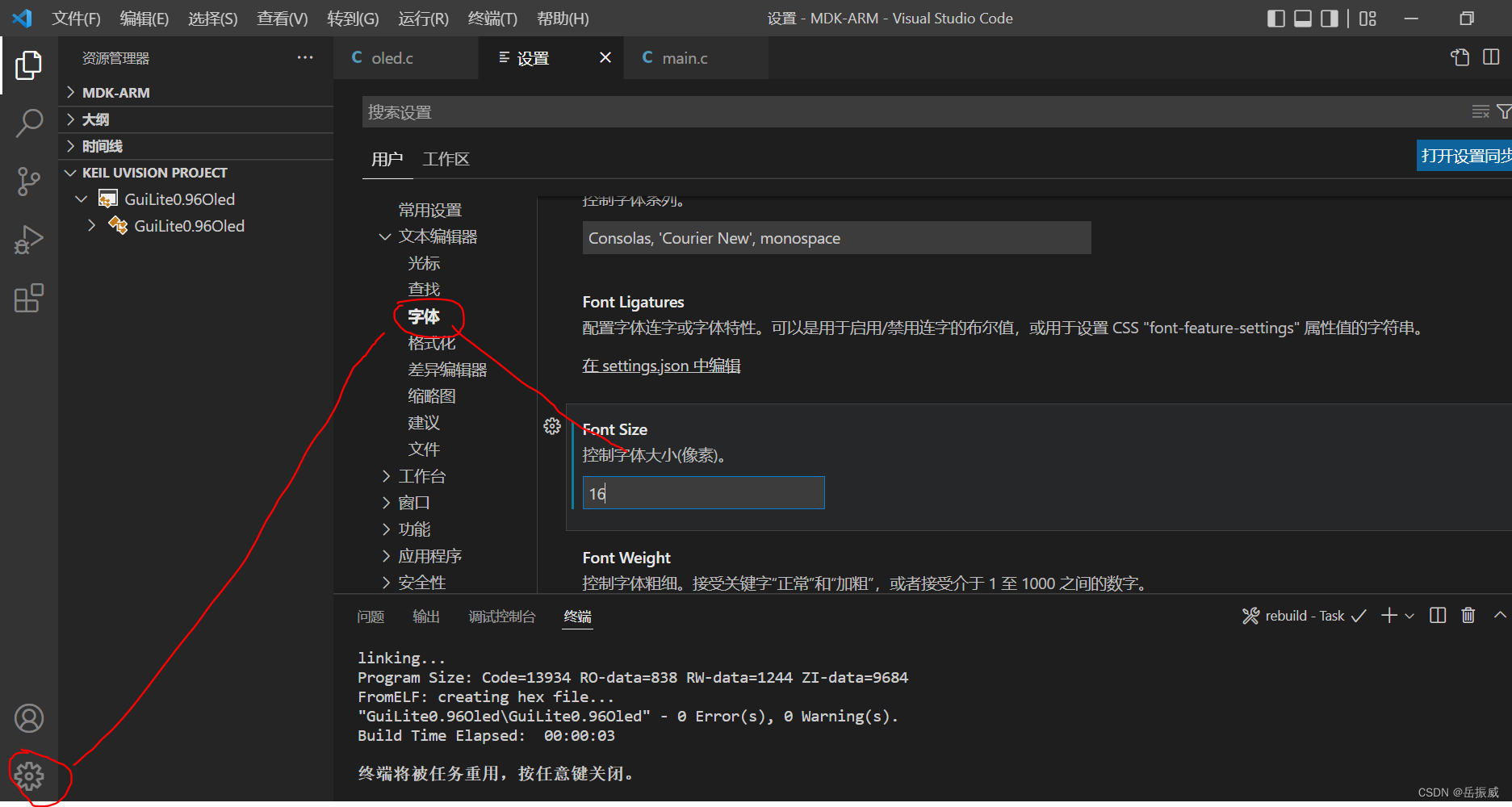The height and width of the screenshot is (807, 1512).
Task: Select the 用户 settings scope tab
Action: click(387, 159)
